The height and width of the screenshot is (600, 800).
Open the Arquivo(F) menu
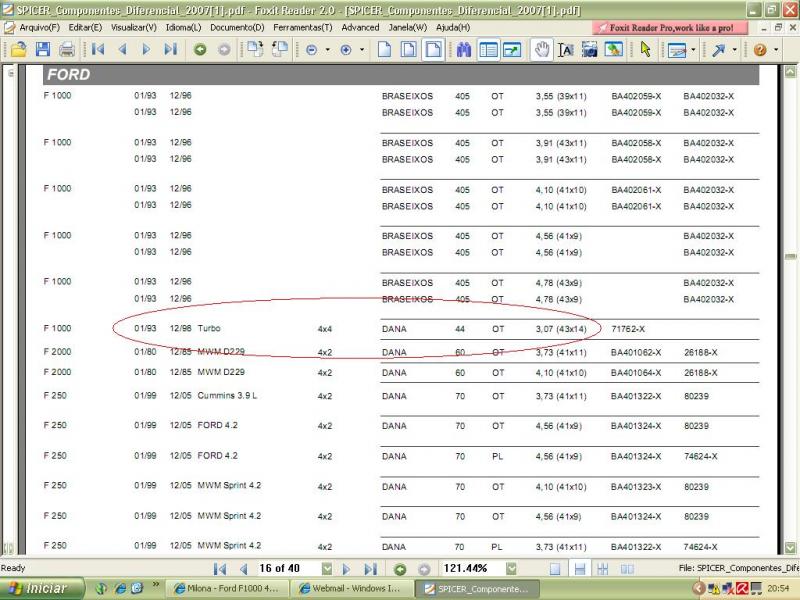click(x=39, y=28)
